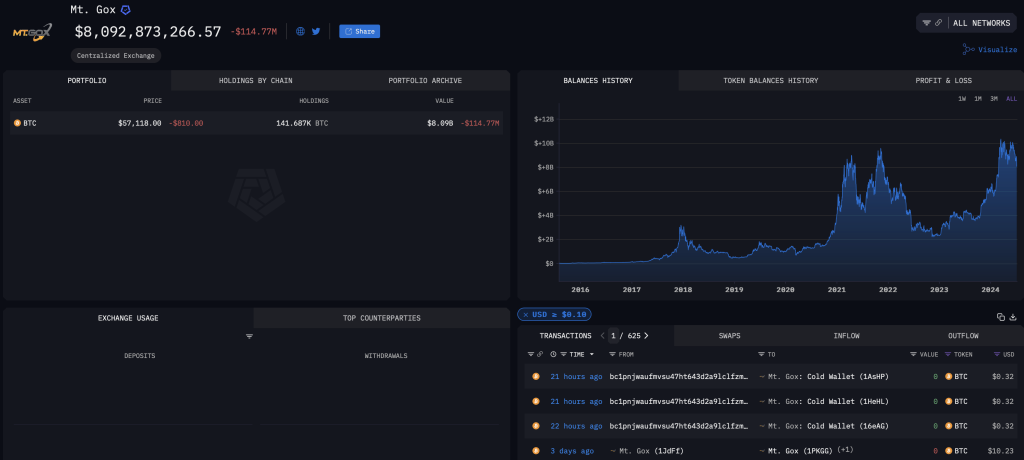Viewport: 1024px width, 460px height.
Task: Click the copy icon above the transactions table
Action: (x=1000, y=317)
